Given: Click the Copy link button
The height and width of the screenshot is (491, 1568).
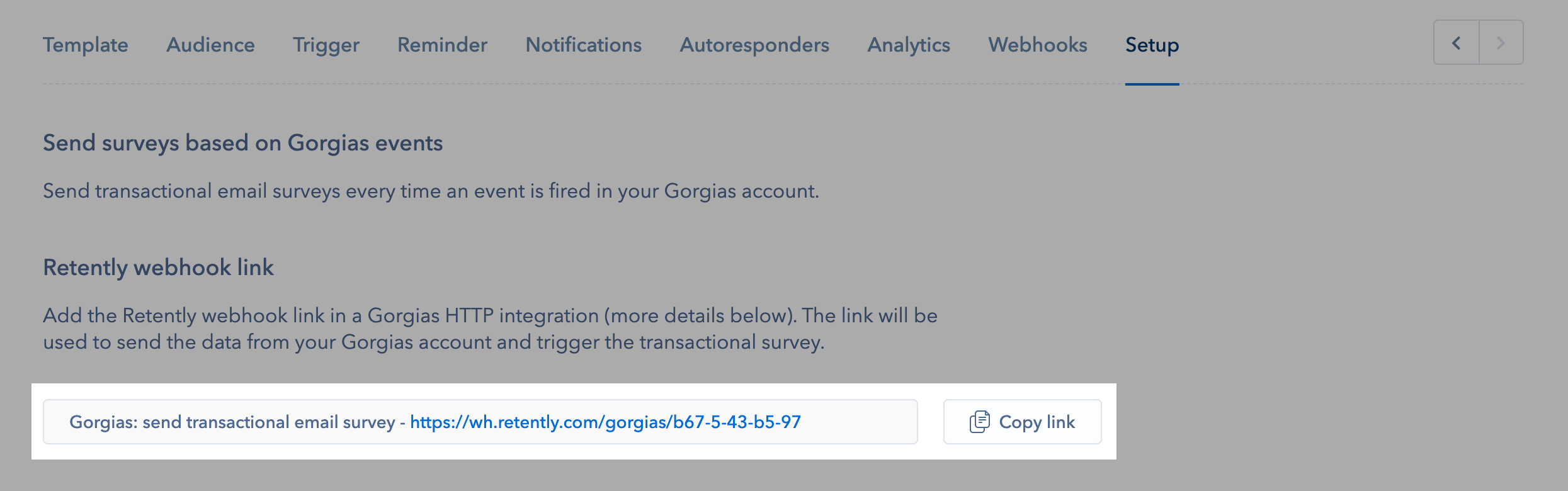Looking at the screenshot, I should (x=1023, y=422).
